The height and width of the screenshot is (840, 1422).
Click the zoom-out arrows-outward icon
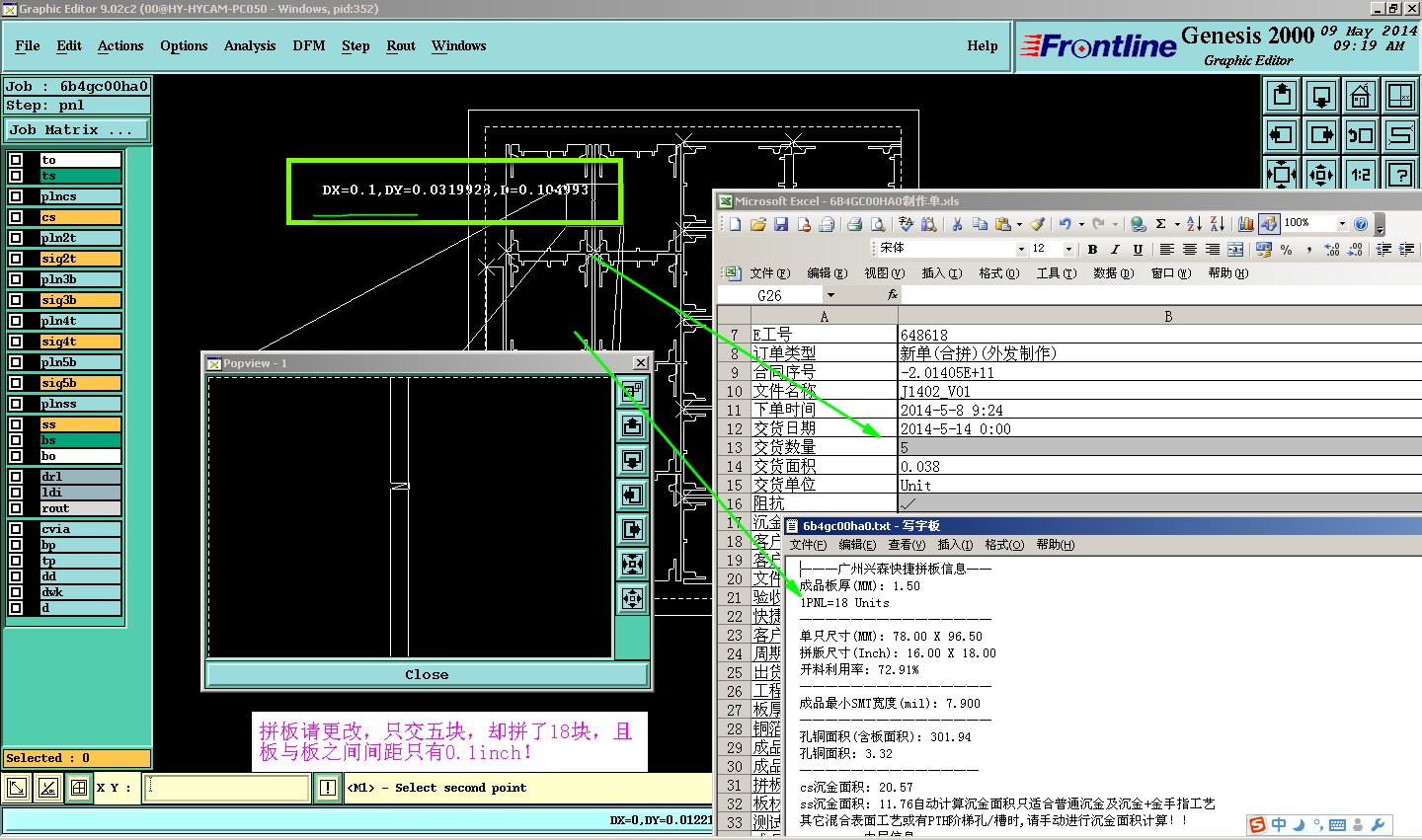click(1321, 175)
